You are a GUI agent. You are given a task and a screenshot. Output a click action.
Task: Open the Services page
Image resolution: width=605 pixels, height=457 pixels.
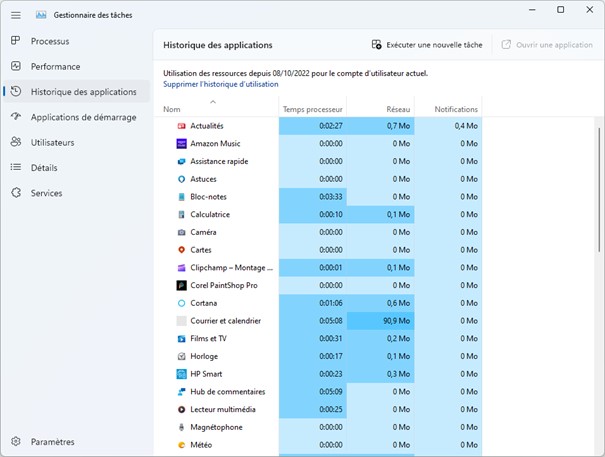[x=46, y=193]
